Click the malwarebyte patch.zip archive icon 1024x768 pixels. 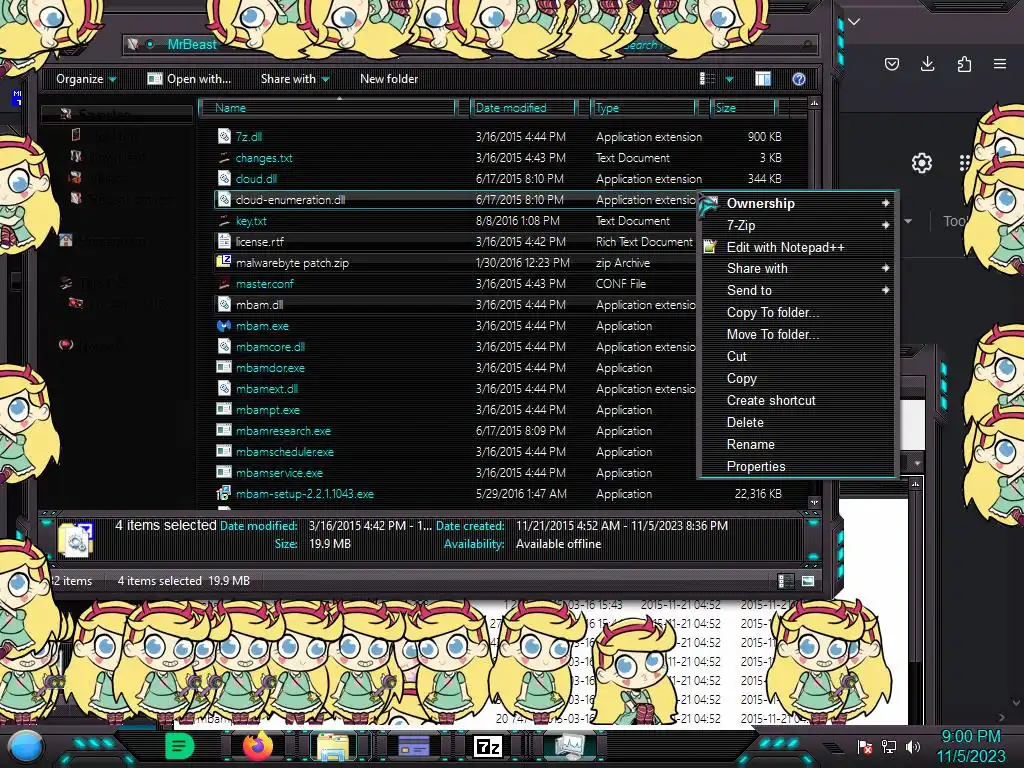pyautogui.click(x=224, y=262)
